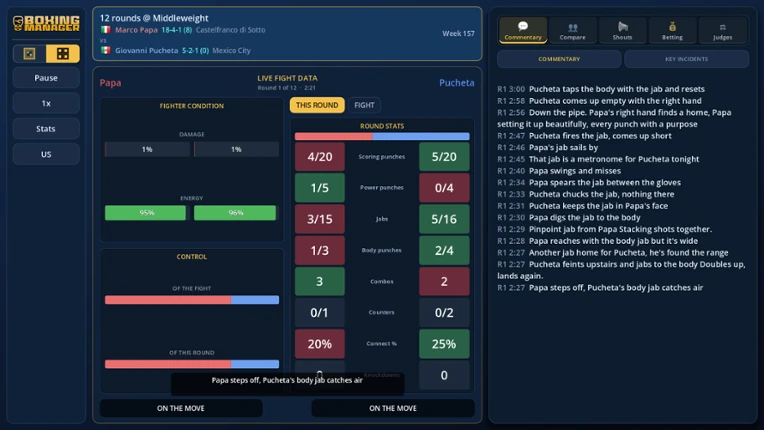
Task: Open the Judges tab
Action: [722, 30]
